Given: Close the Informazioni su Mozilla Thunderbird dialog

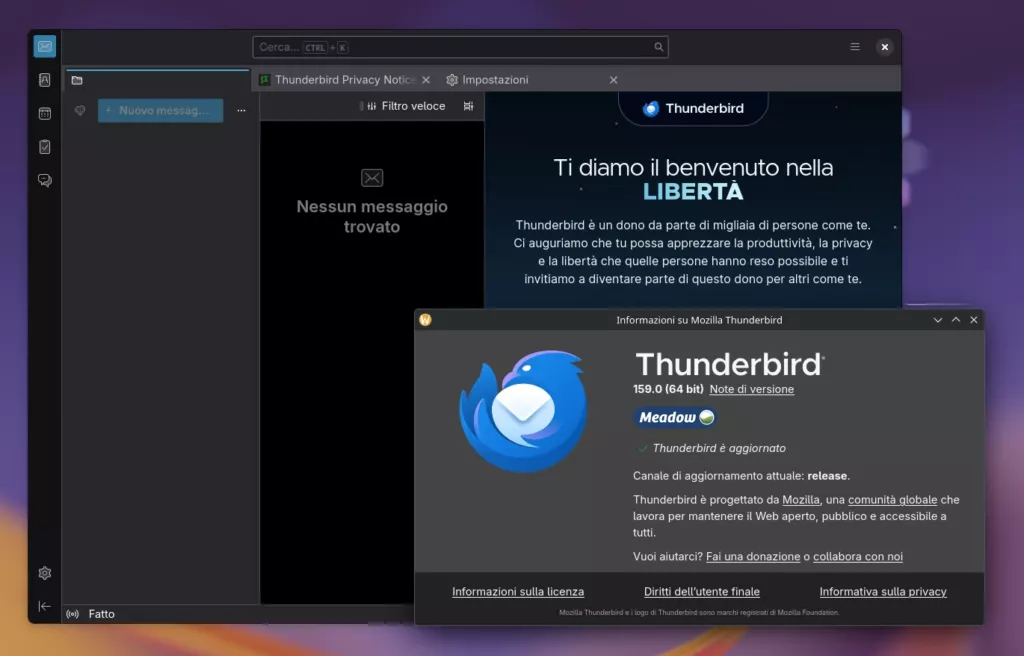Looking at the screenshot, I should tap(974, 320).
